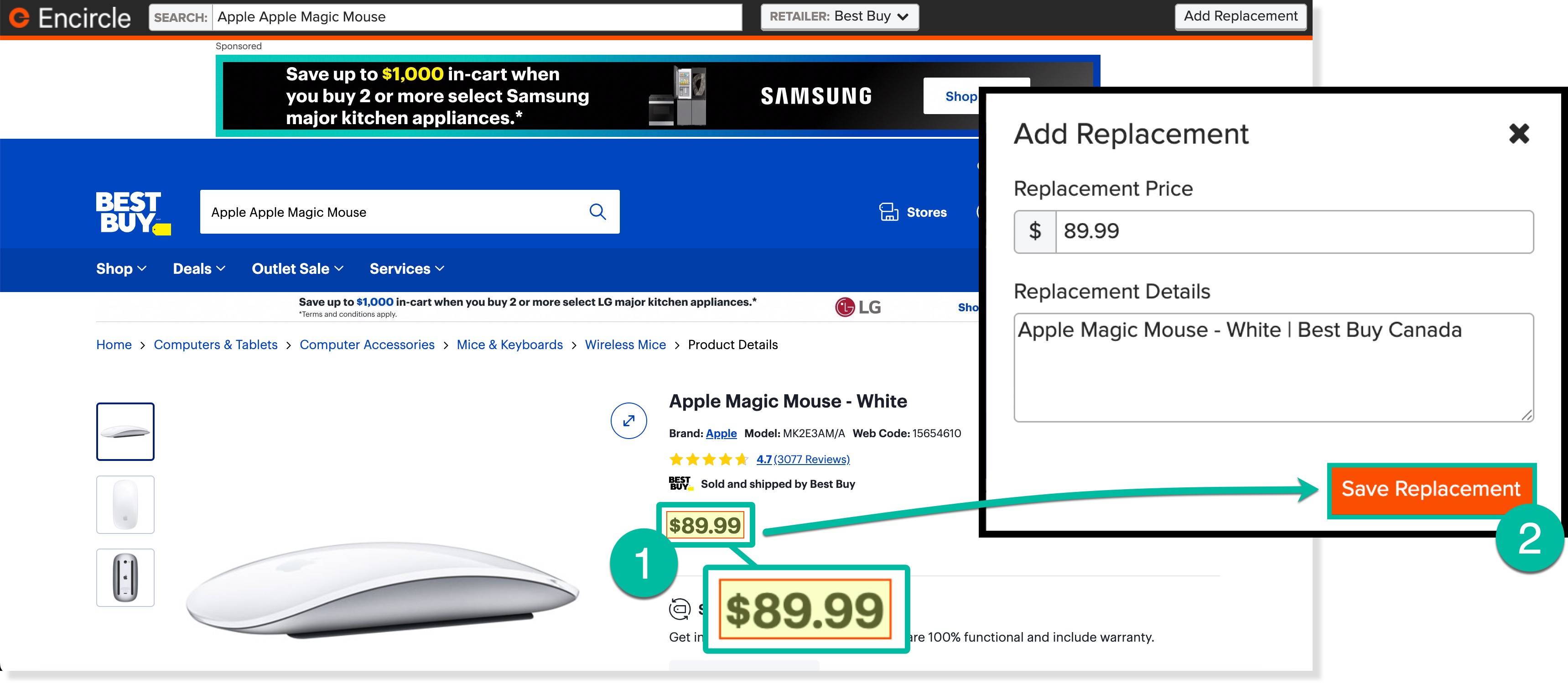Viewport: 1568px width, 690px height.
Task: Open the Outlet Sale menu
Action: (x=296, y=269)
